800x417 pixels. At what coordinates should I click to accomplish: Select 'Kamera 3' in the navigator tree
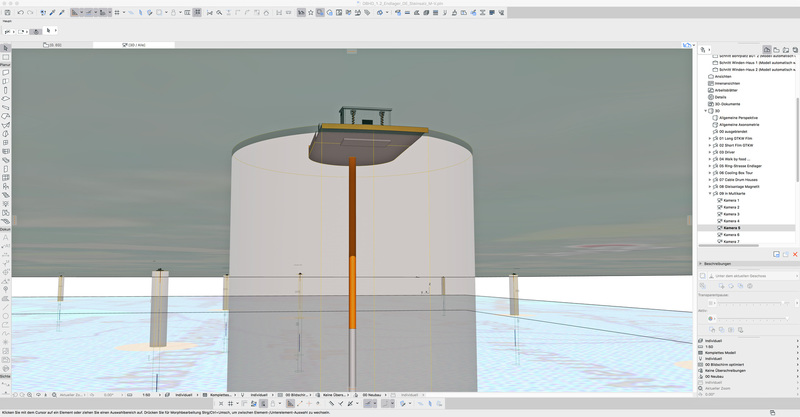click(x=731, y=214)
